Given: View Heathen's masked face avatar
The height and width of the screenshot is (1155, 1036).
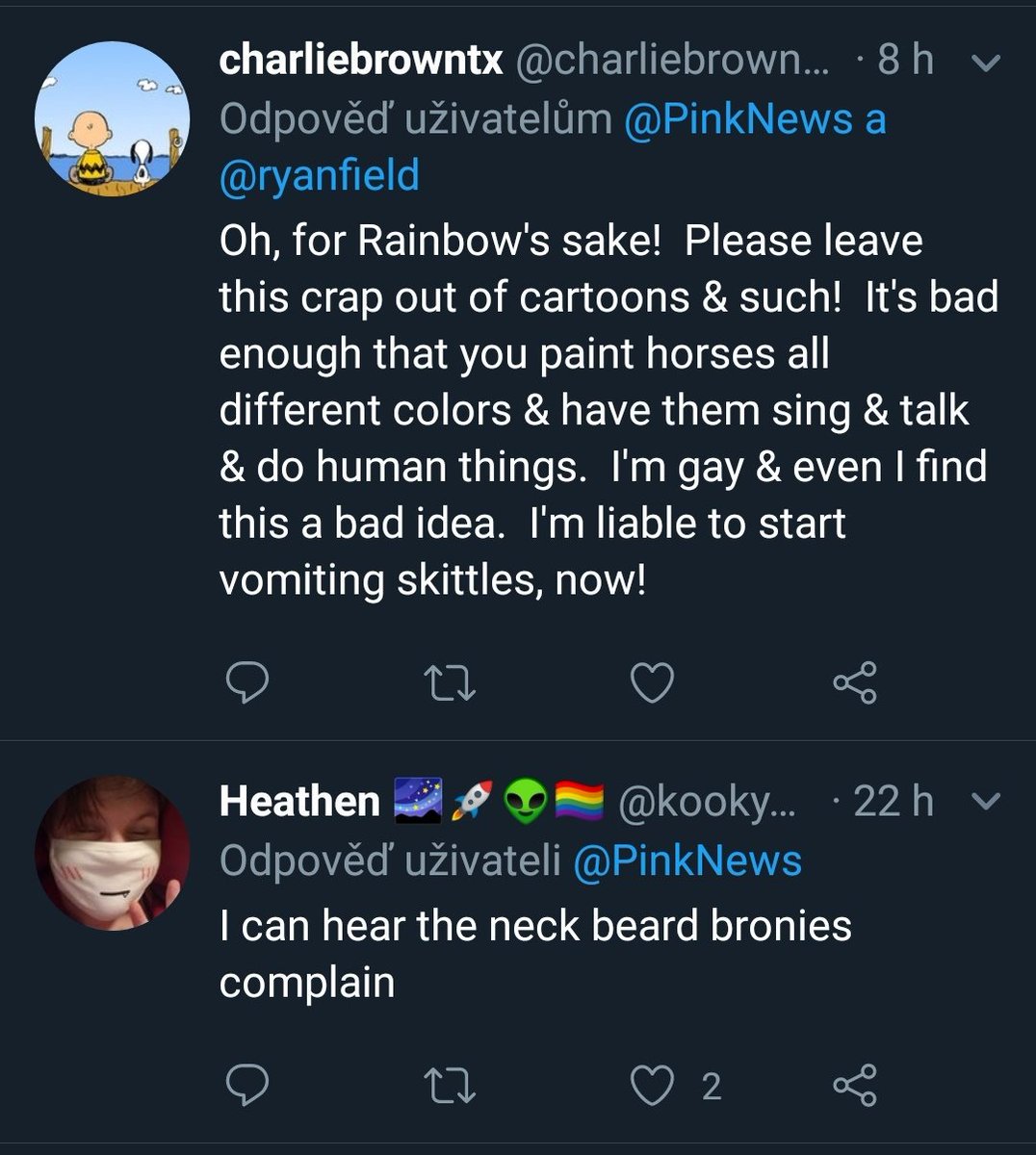Looking at the screenshot, I should coord(113,853).
